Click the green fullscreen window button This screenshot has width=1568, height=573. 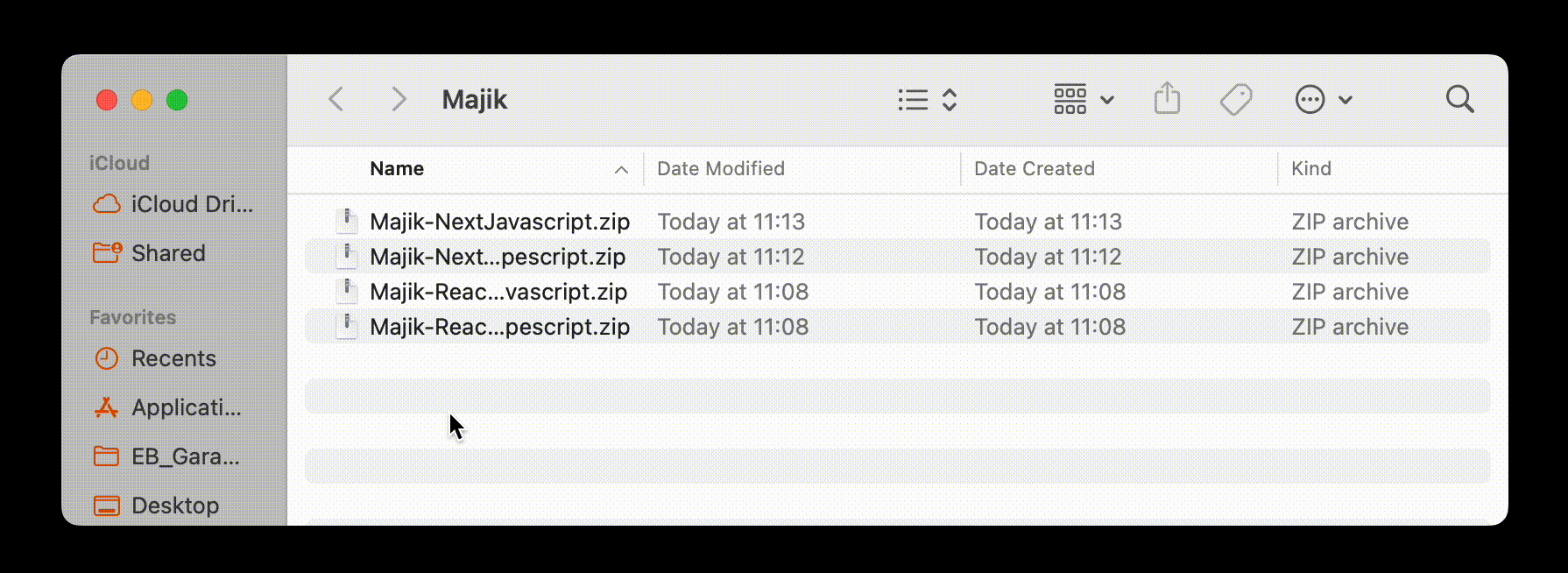tap(177, 100)
